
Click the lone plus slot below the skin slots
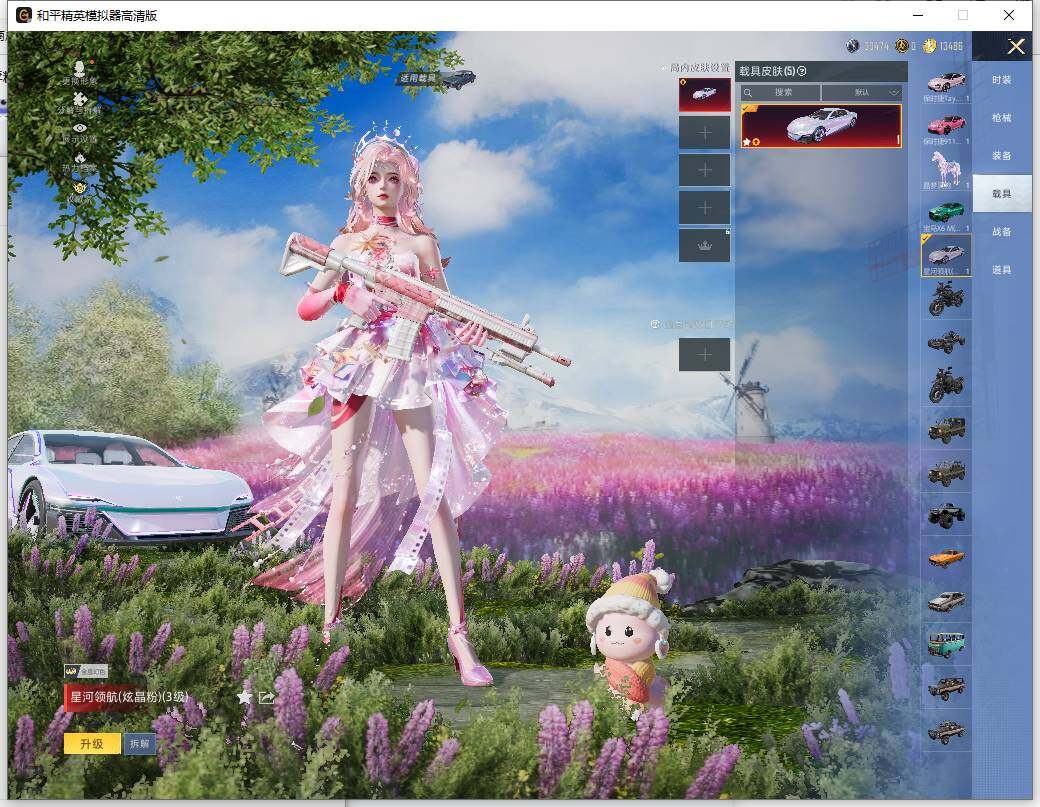[704, 354]
